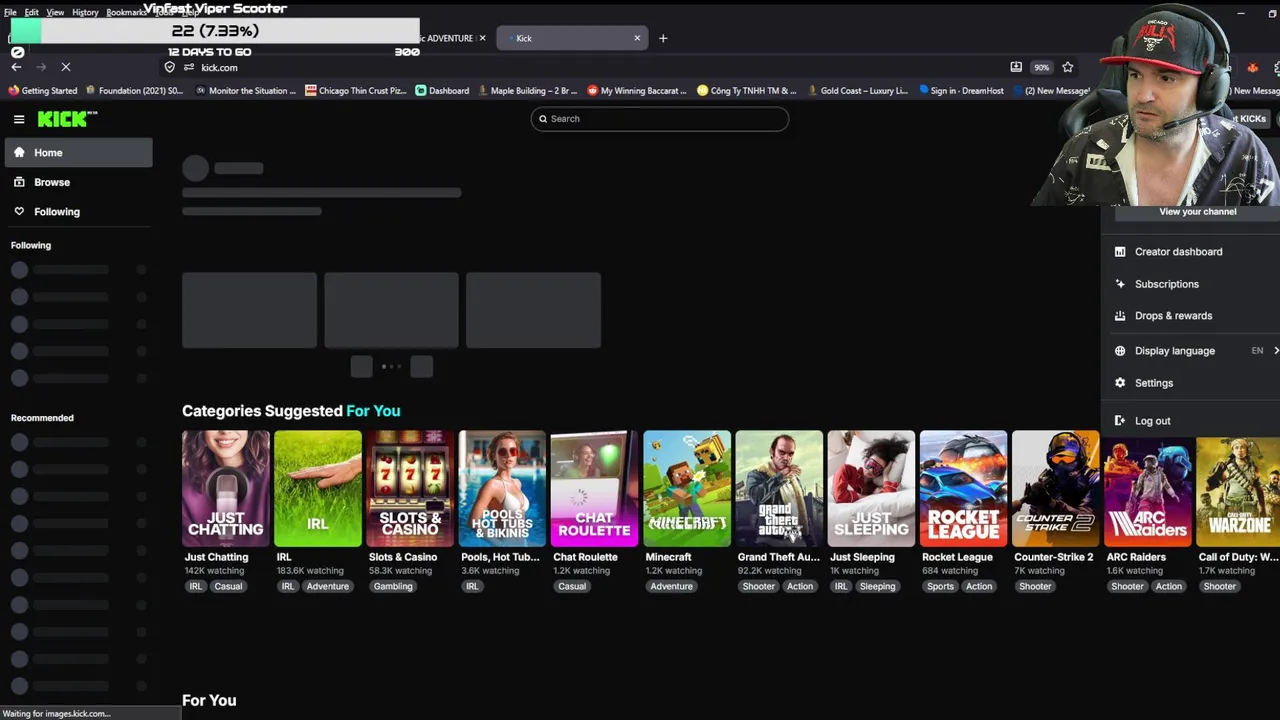
Task: Open Công Ty TNHH bookmark
Action: (x=746, y=91)
